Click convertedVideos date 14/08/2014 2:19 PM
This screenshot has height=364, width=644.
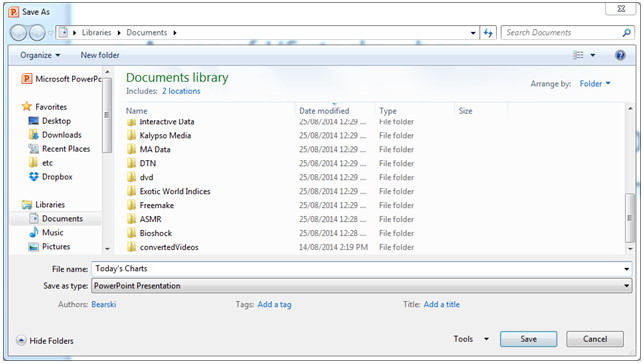point(333,247)
